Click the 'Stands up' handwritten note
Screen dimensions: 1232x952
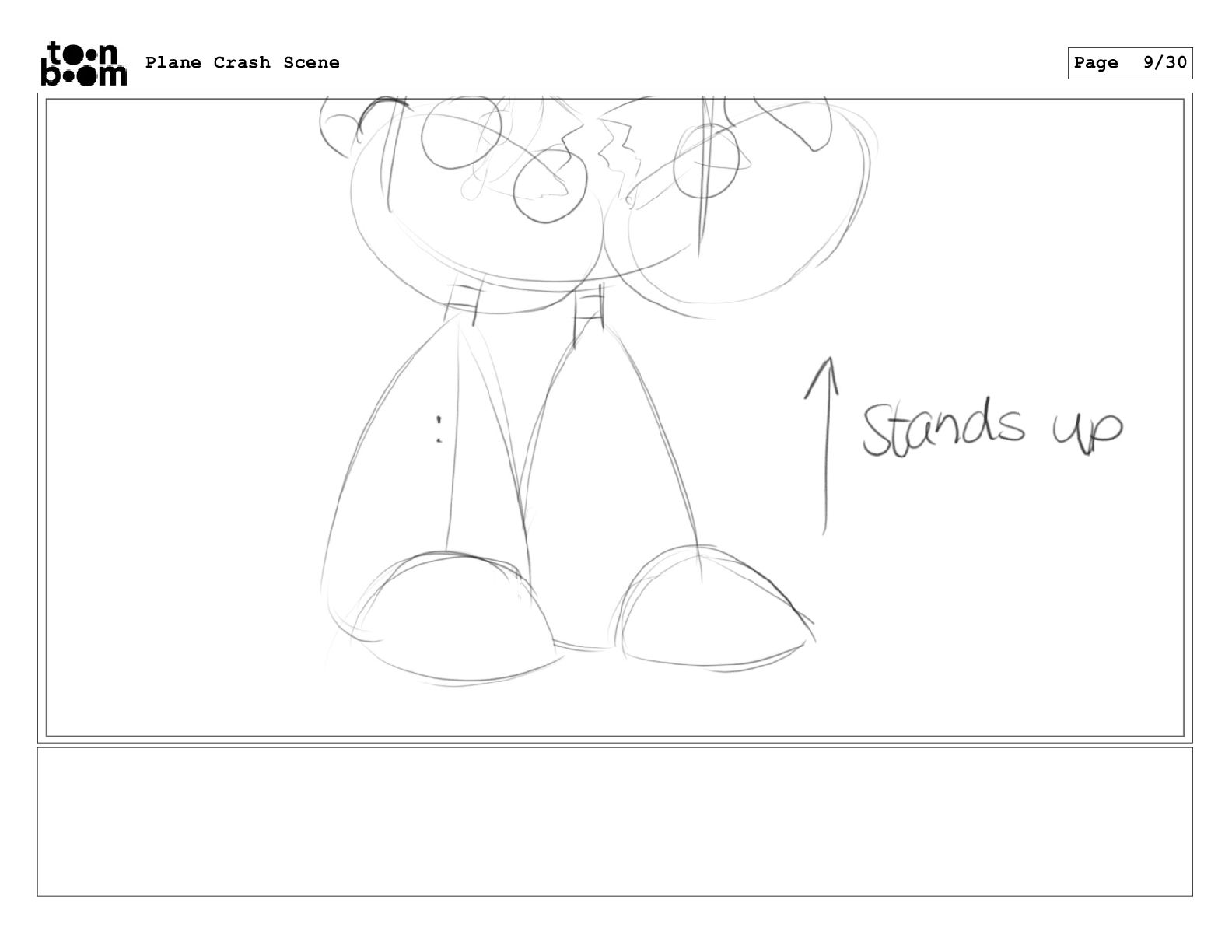tap(992, 426)
